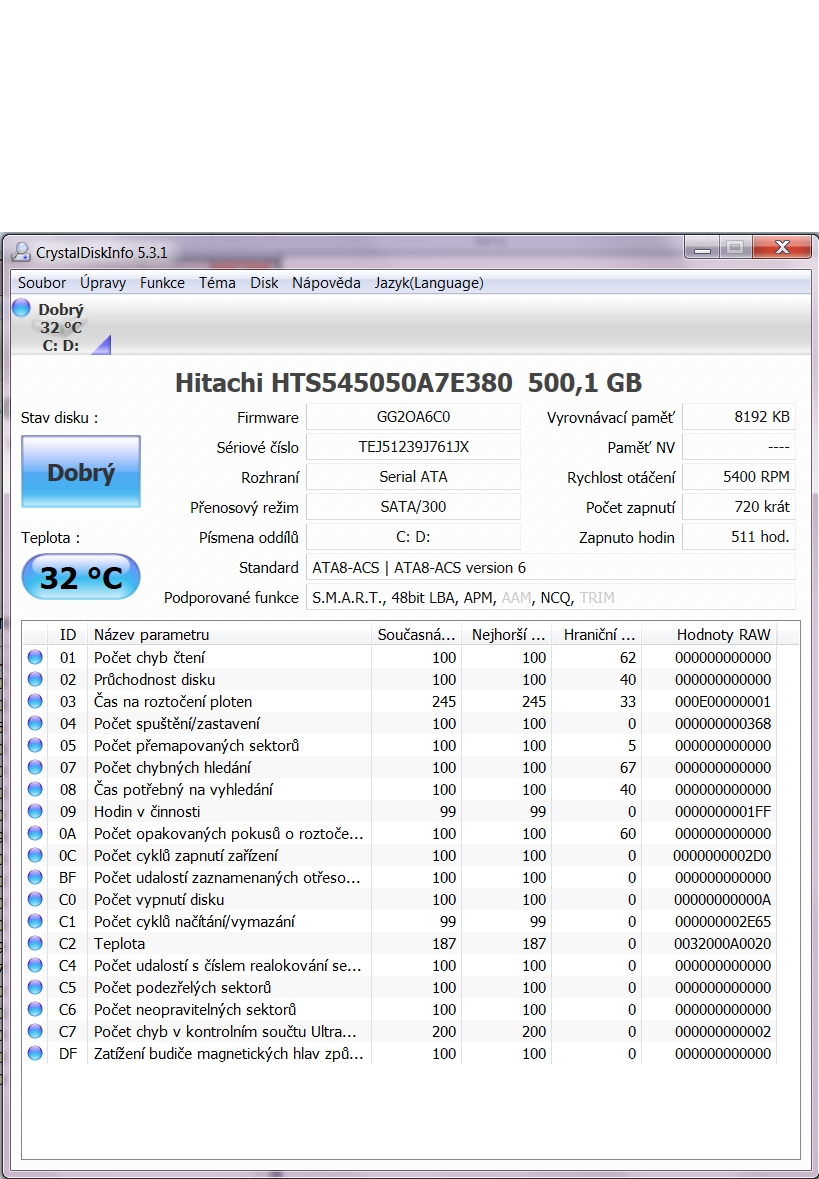Image resolution: width=819 pixels, height=1179 pixels.
Task: Click the large Dobrý health status button
Action: 81,471
